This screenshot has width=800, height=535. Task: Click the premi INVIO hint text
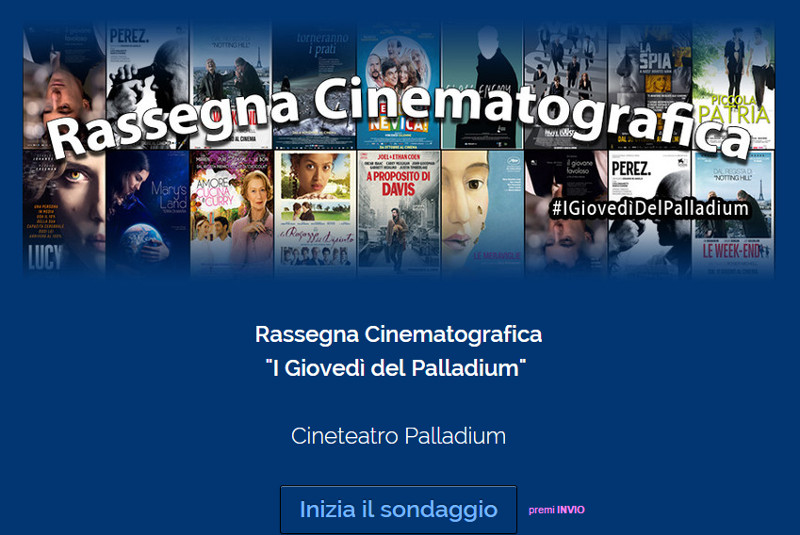pyautogui.click(x=557, y=510)
